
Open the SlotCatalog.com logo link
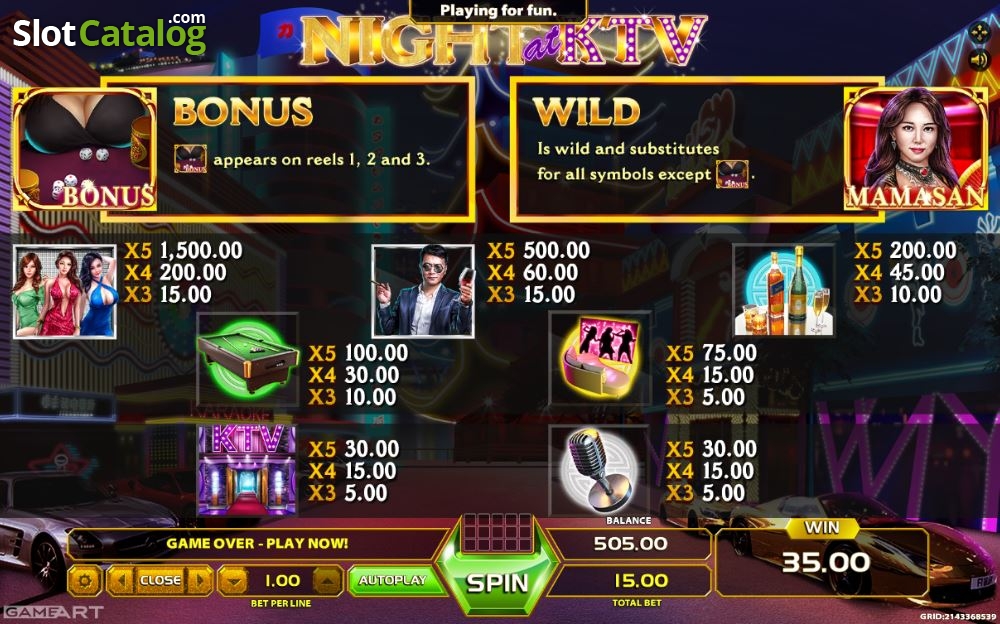pos(110,33)
